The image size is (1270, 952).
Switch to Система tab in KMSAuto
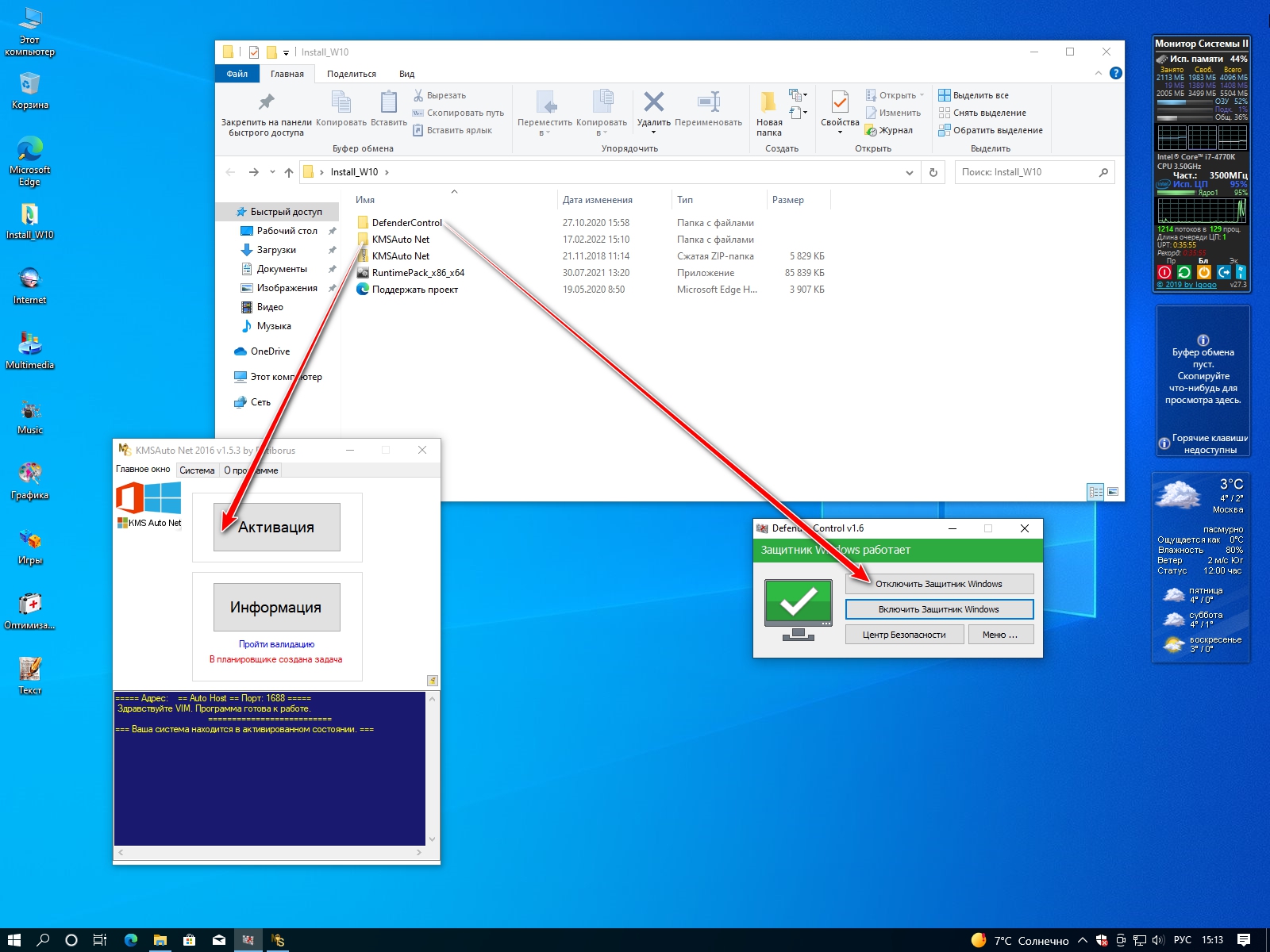tap(197, 470)
